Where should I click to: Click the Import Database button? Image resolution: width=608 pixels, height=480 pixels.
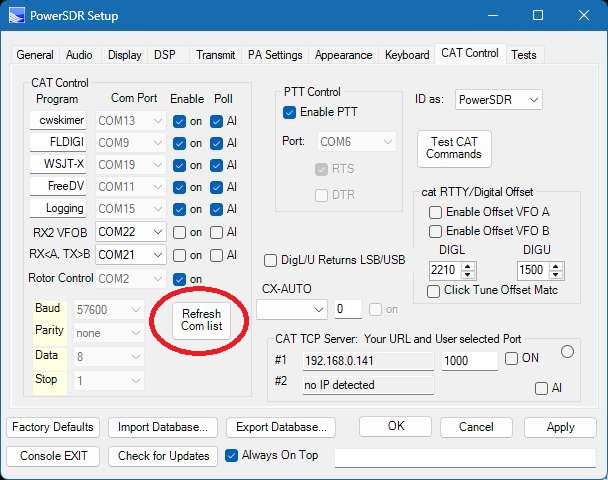click(x=162, y=427)
